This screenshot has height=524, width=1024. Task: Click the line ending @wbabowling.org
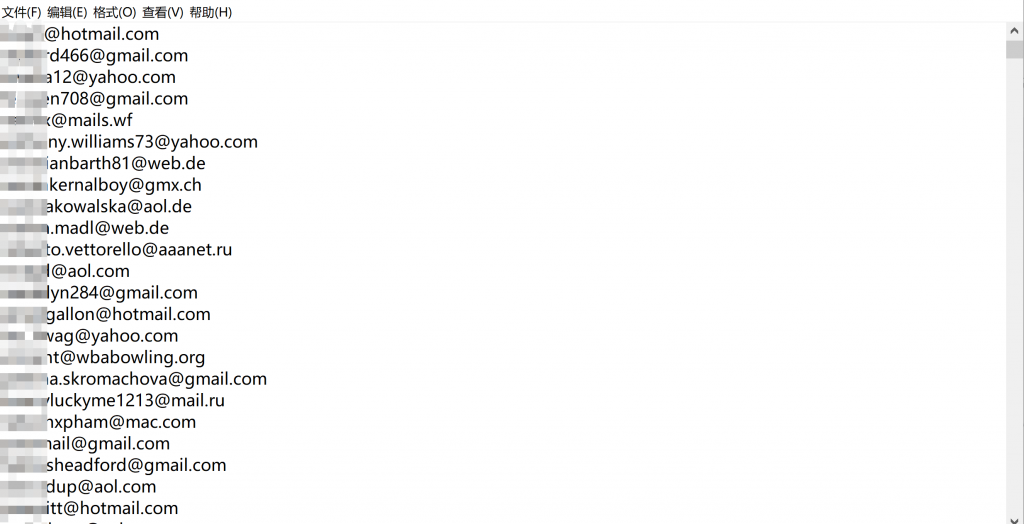(x=103, y=357)
